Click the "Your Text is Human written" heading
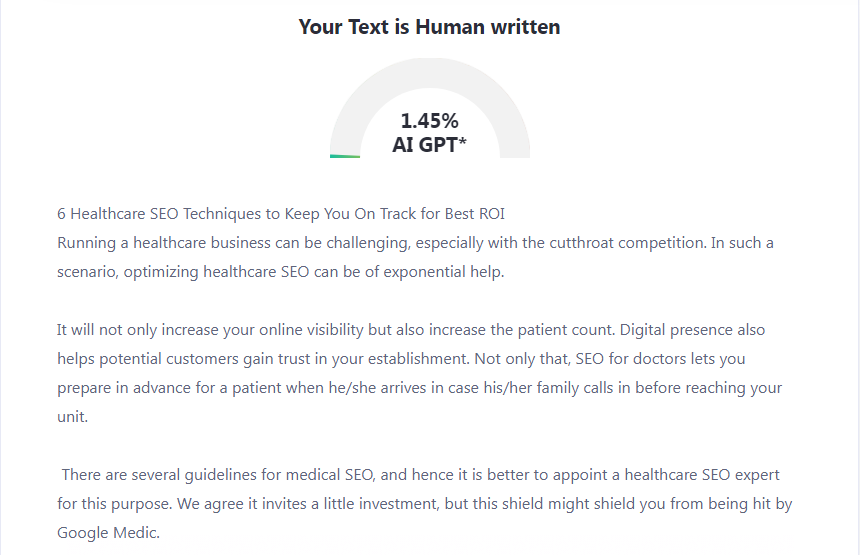860x555 pixels. (429, 27)
